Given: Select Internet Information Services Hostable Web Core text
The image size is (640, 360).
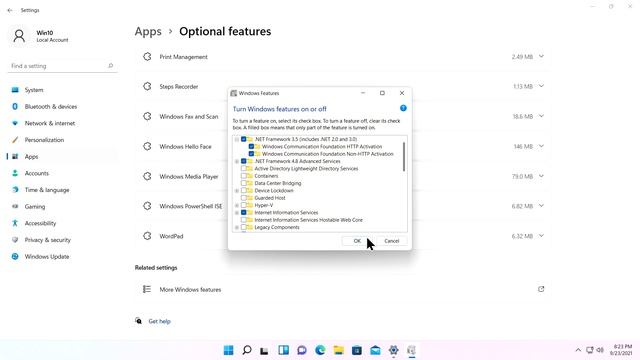Looking at the screenshot, I should coord(309,220).
